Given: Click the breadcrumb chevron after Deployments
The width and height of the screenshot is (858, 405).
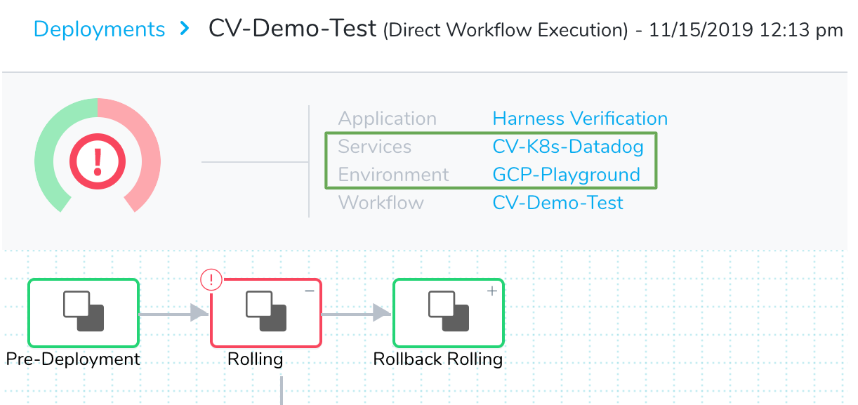Looking at the screenshot, I should (x=185, y=28).
